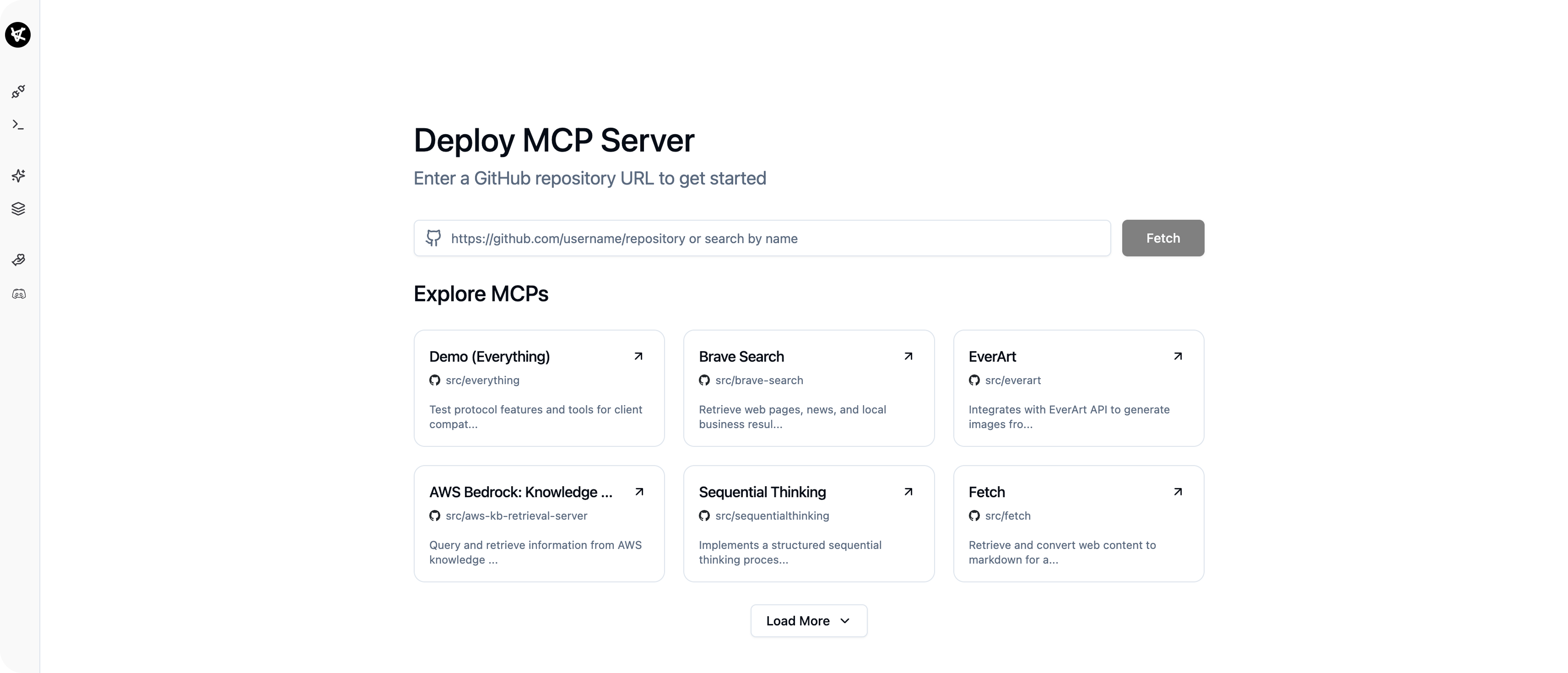Click the Sequential Thinking external-link arrow

[x=908, y=492]
